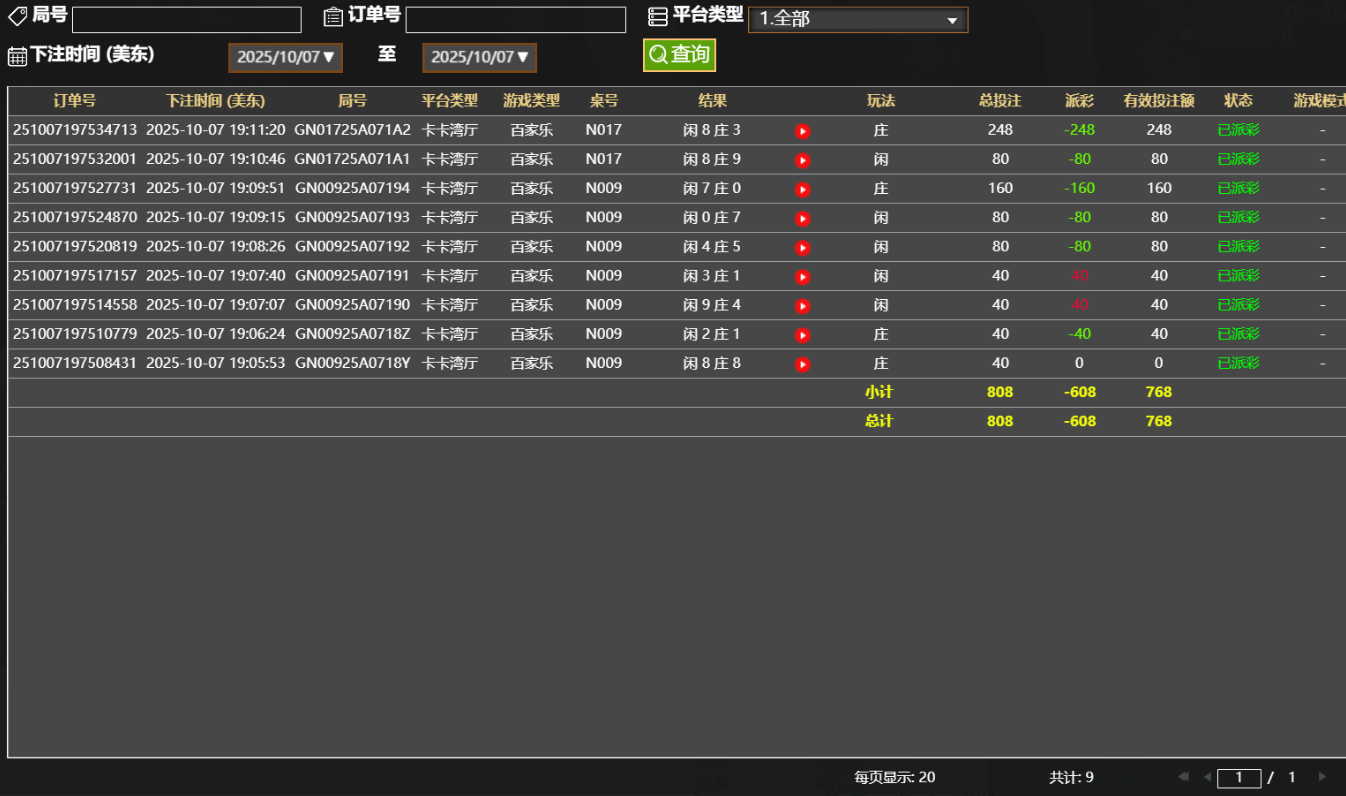Click inside the 局号 input box
The height and width of the screenshot is (796, 1346).
coord(186,19)
